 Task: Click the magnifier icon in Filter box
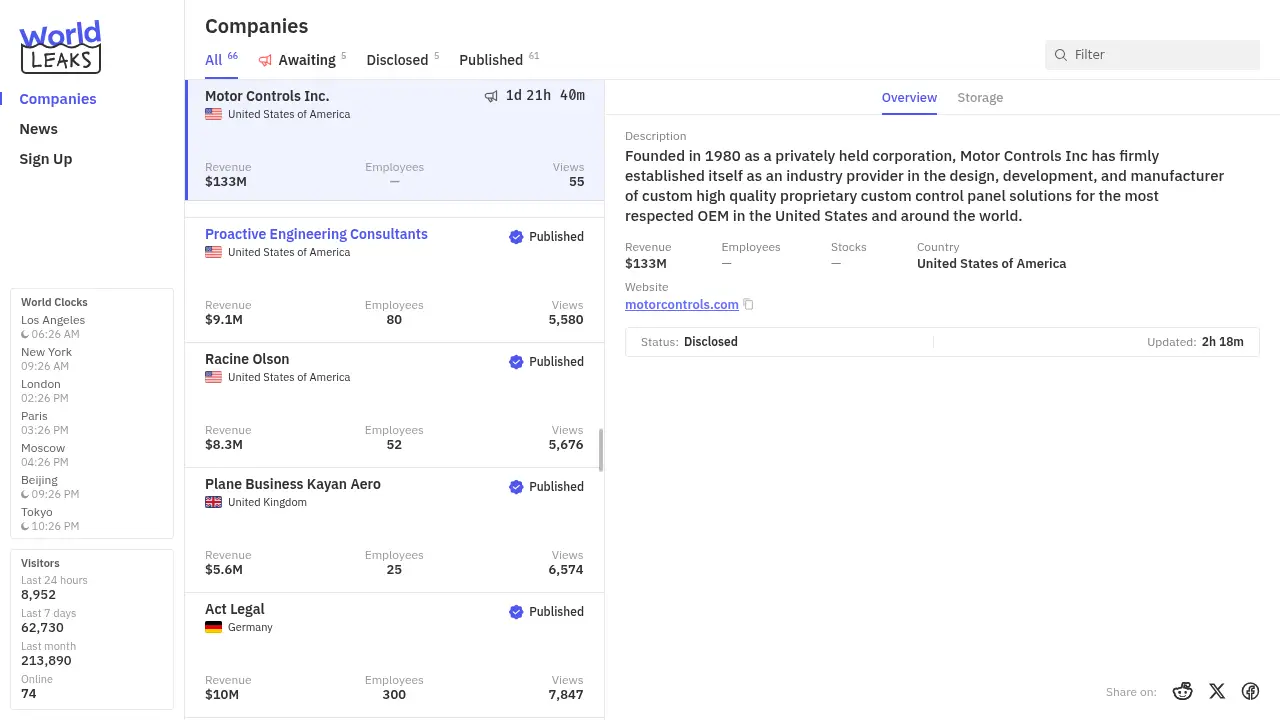pyautogui.click(x=1061, y=55)
